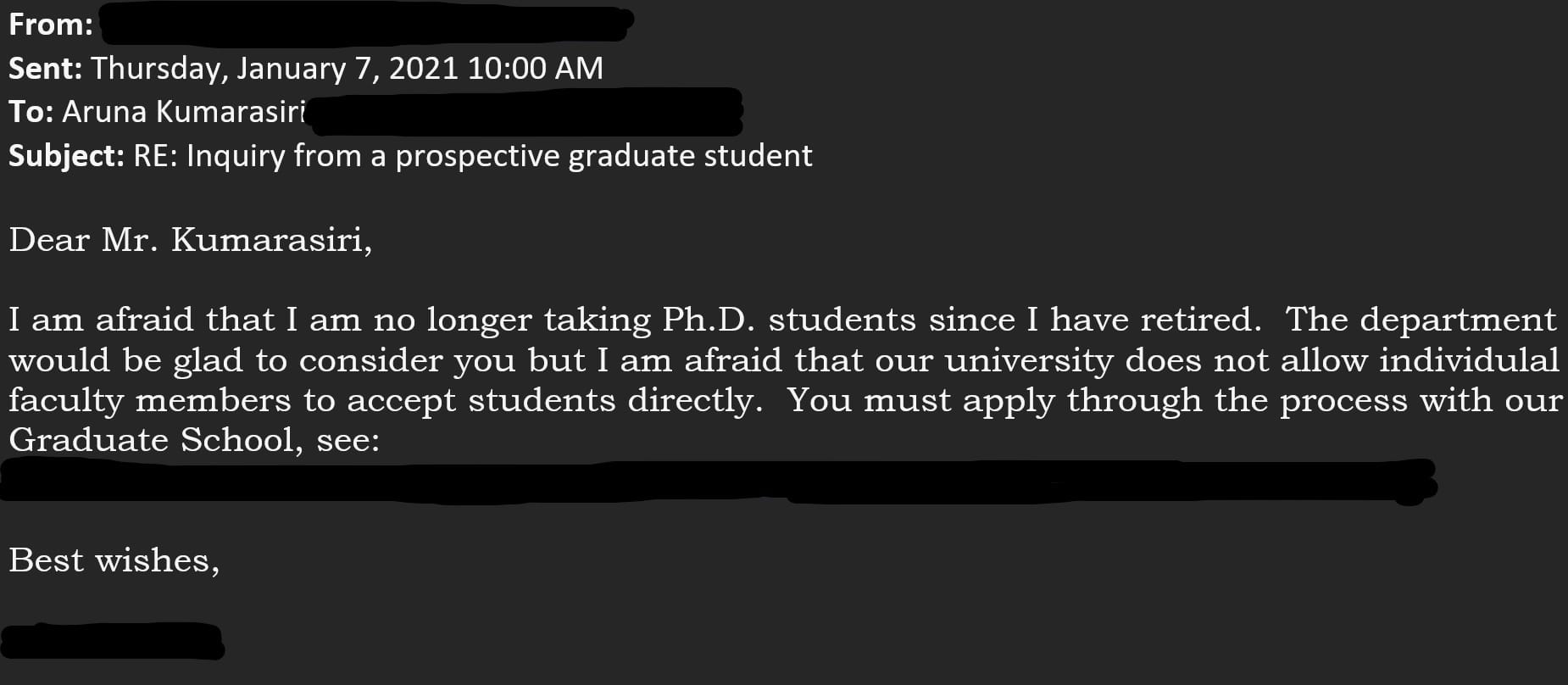Click the date Thursday, January 7, 2021
This screenshot has height=685, width=1568.
[x=274, y=69]
